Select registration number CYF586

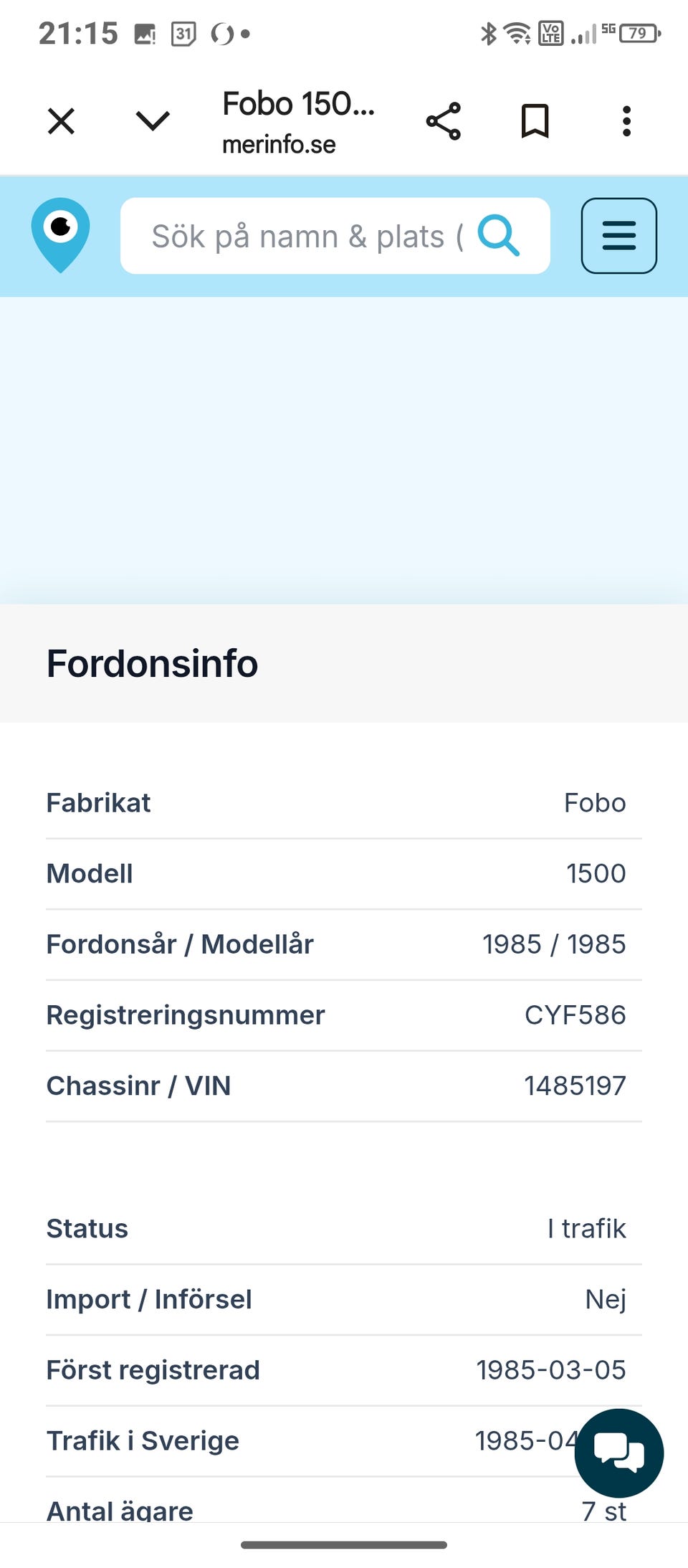[575, 1015]
